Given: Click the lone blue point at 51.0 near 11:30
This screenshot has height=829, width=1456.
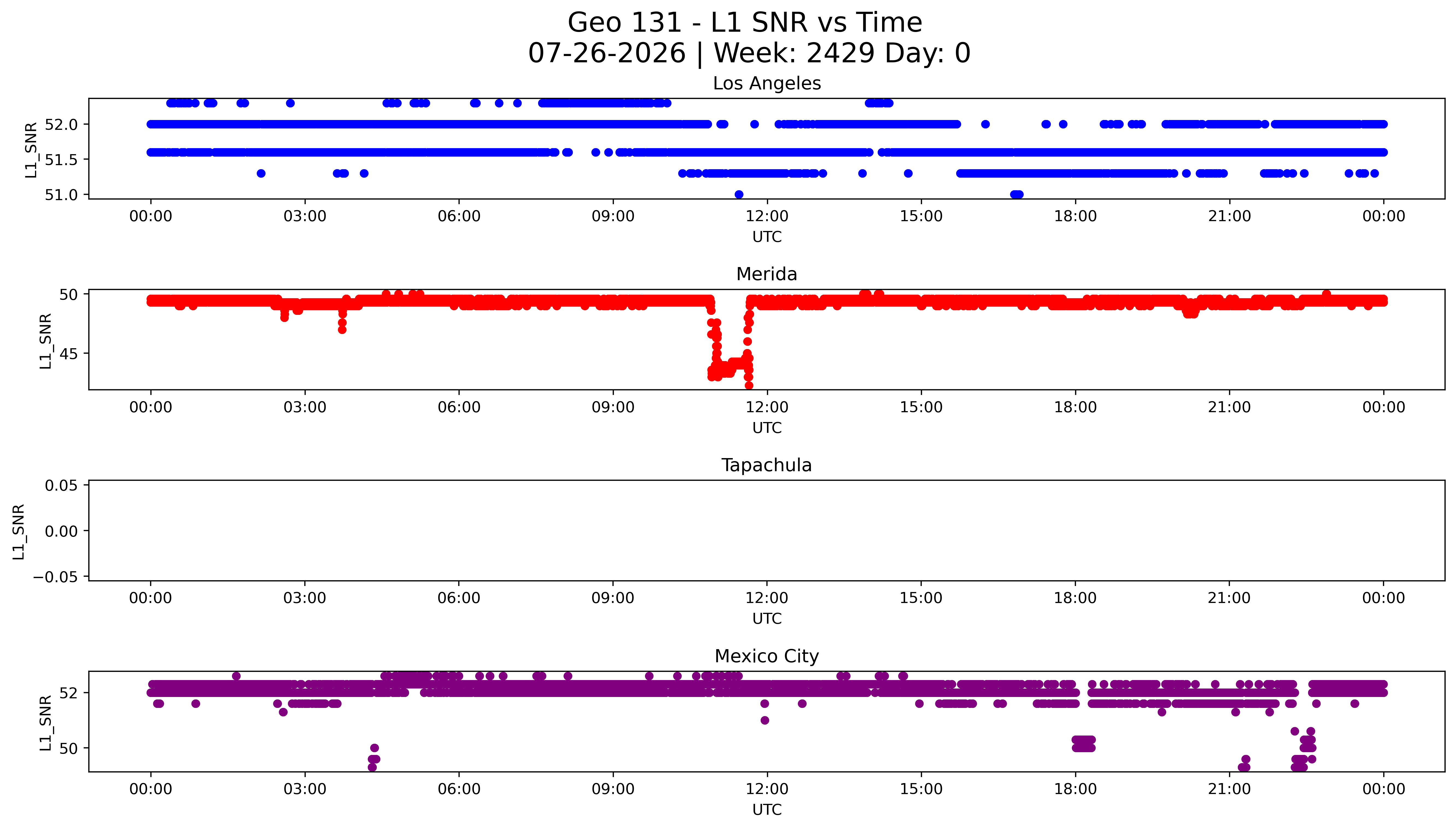Looking at the screenshot, I should (x=739, y=194).
